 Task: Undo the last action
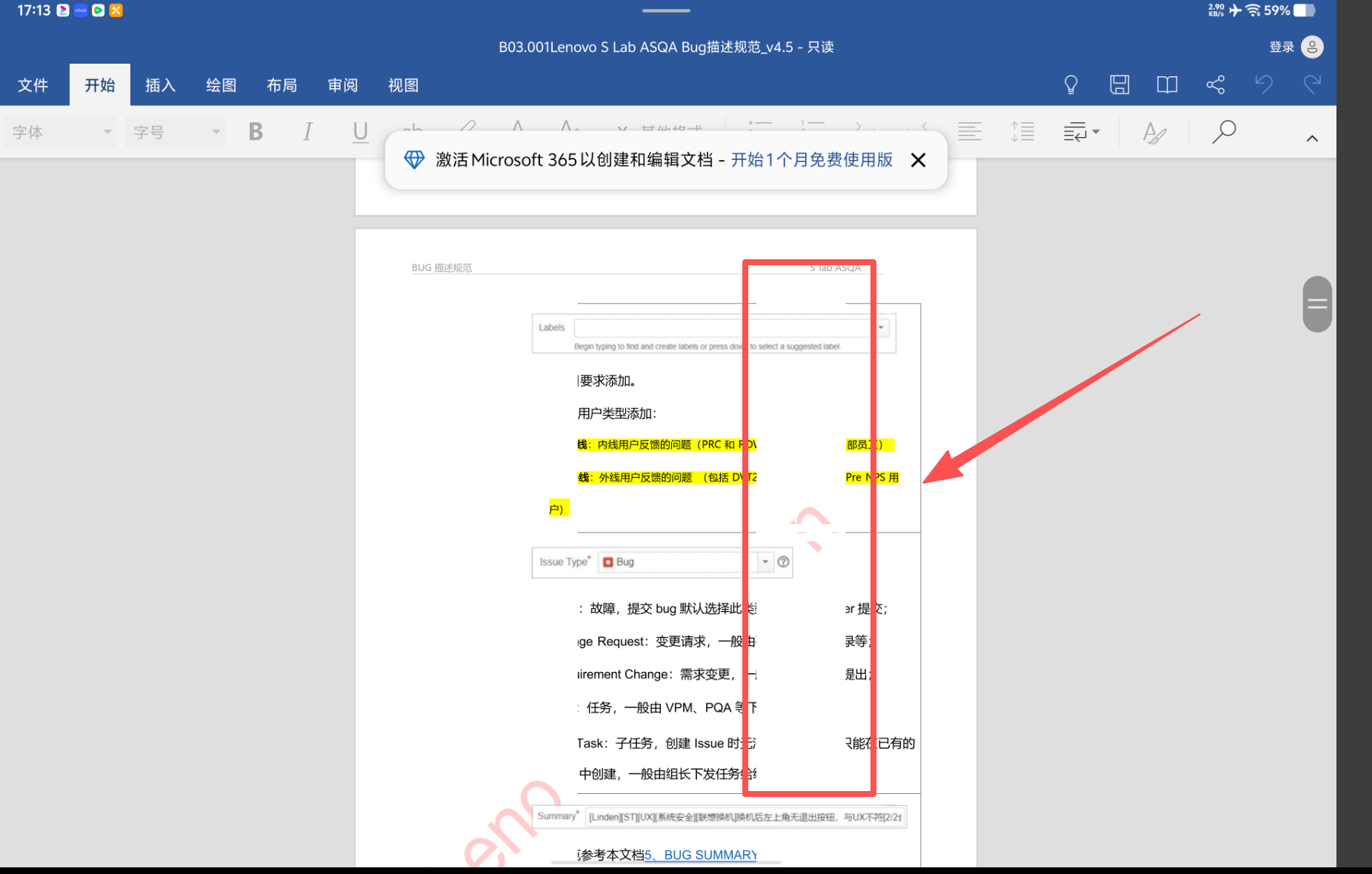click(1264, 84)
